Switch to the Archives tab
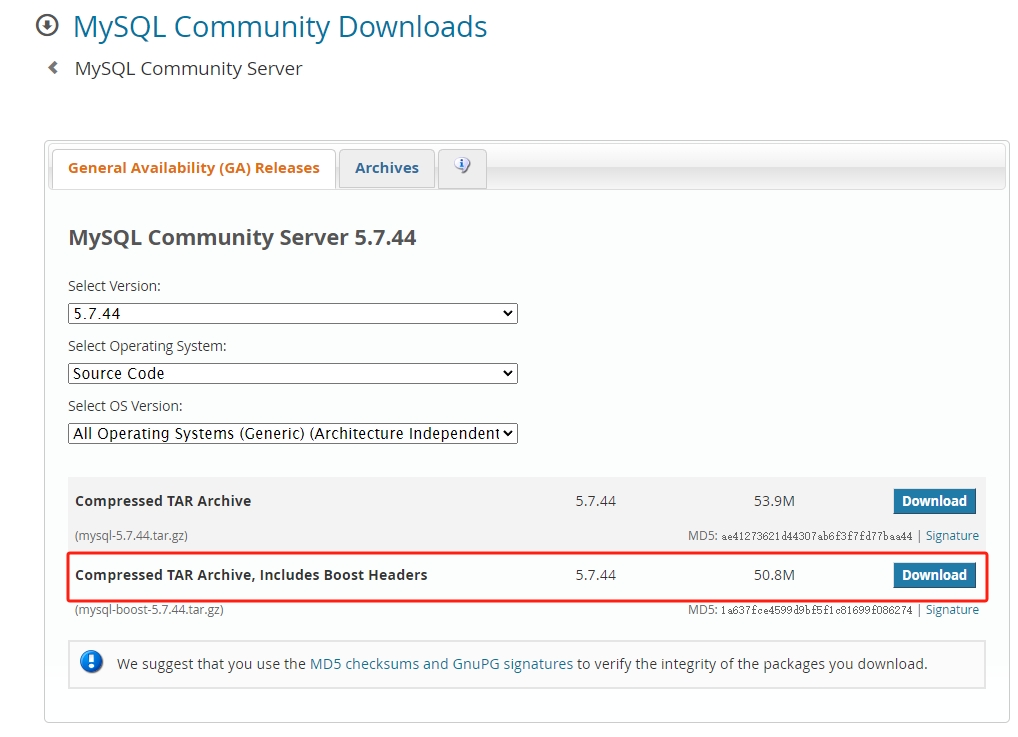The image size is (1018, 737). (x=387, y=168)
